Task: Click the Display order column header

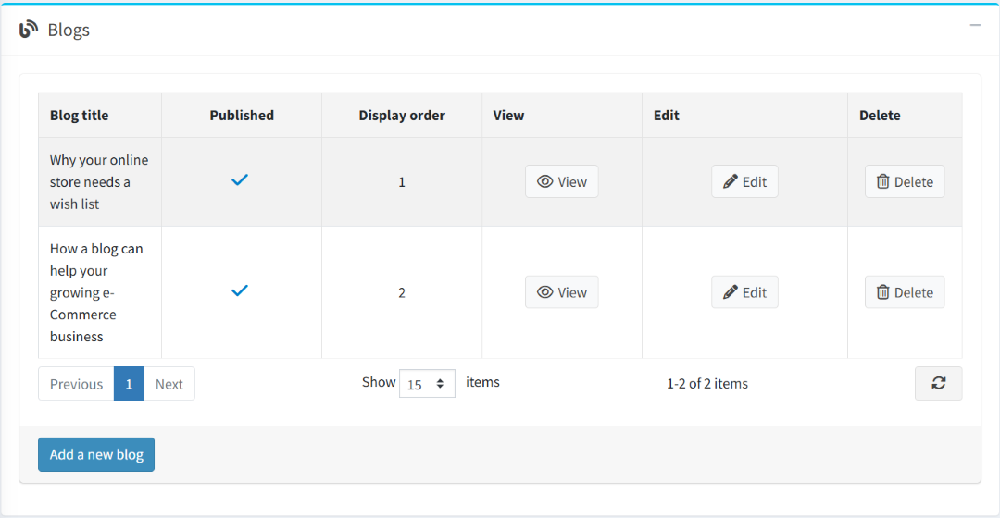Action: coord(401,115)
